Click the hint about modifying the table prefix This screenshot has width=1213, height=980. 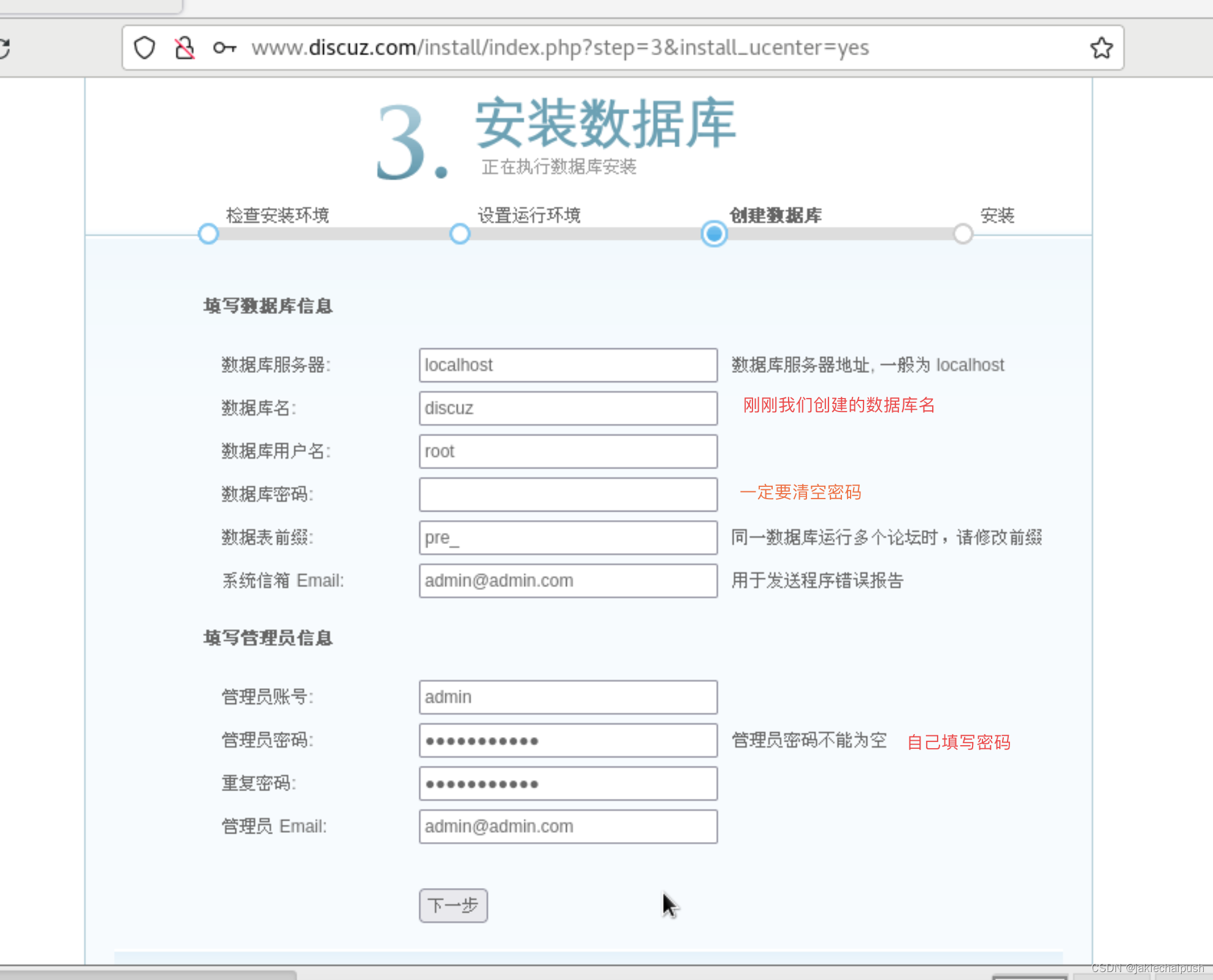tap(887, 537)
